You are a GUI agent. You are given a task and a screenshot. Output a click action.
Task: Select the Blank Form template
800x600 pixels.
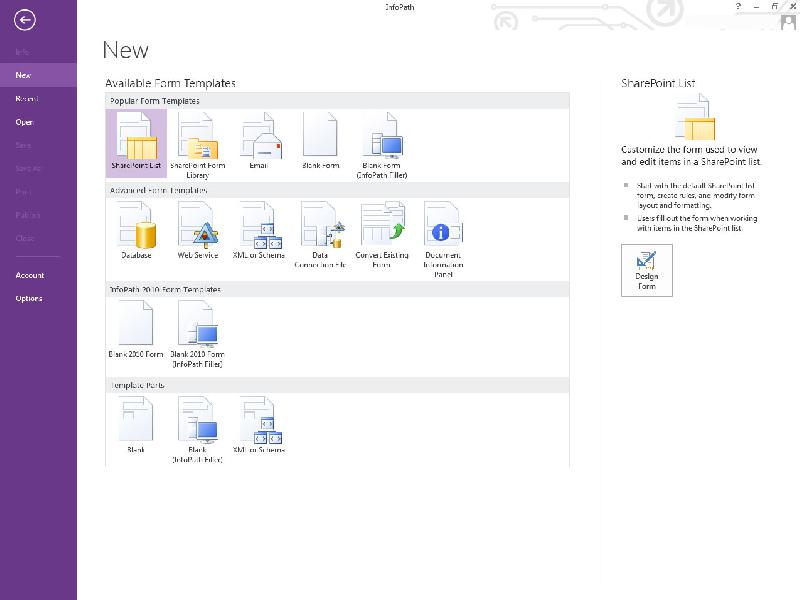click(320, 141)
